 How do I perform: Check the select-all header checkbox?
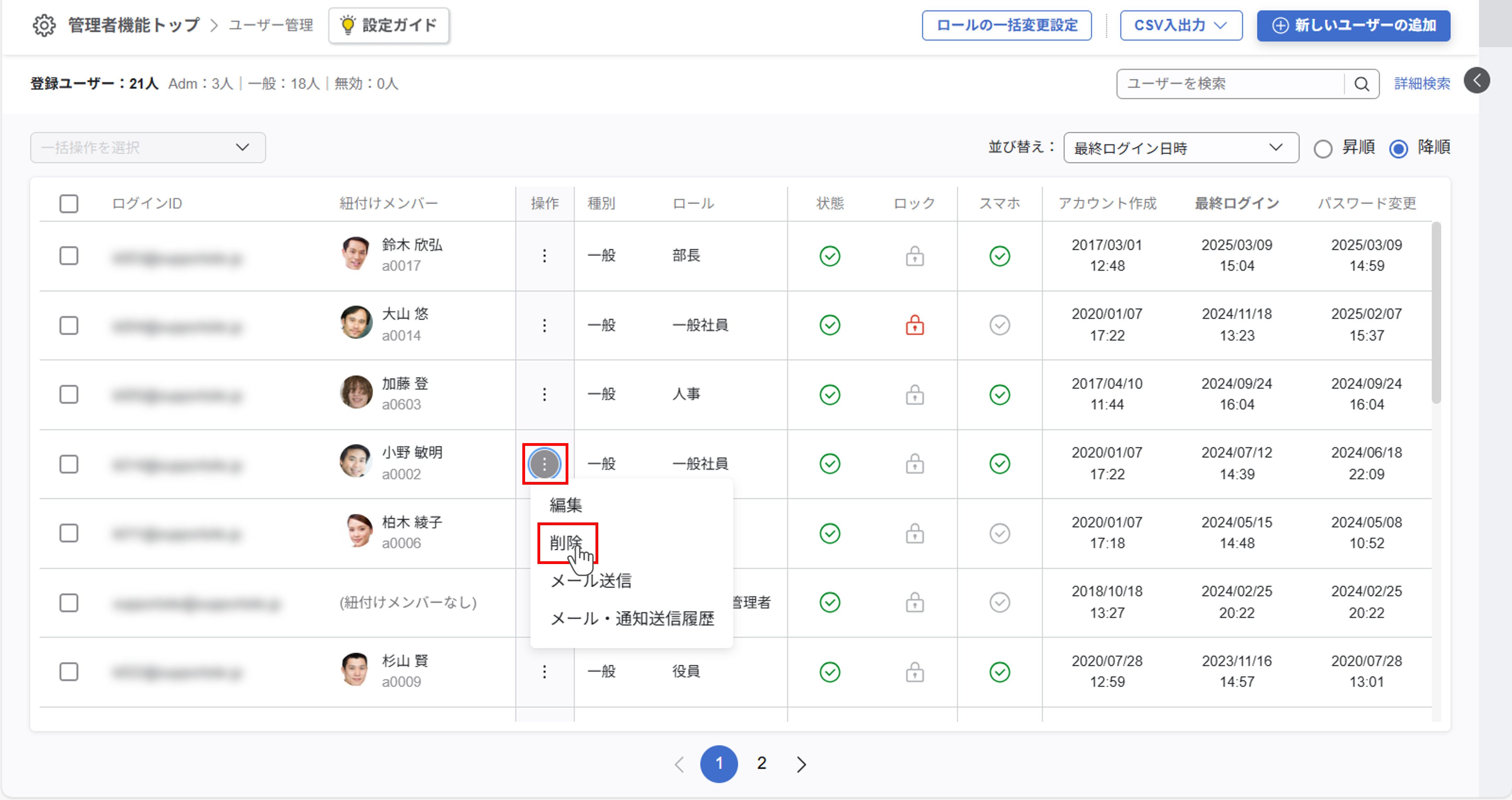pos(69,203)
